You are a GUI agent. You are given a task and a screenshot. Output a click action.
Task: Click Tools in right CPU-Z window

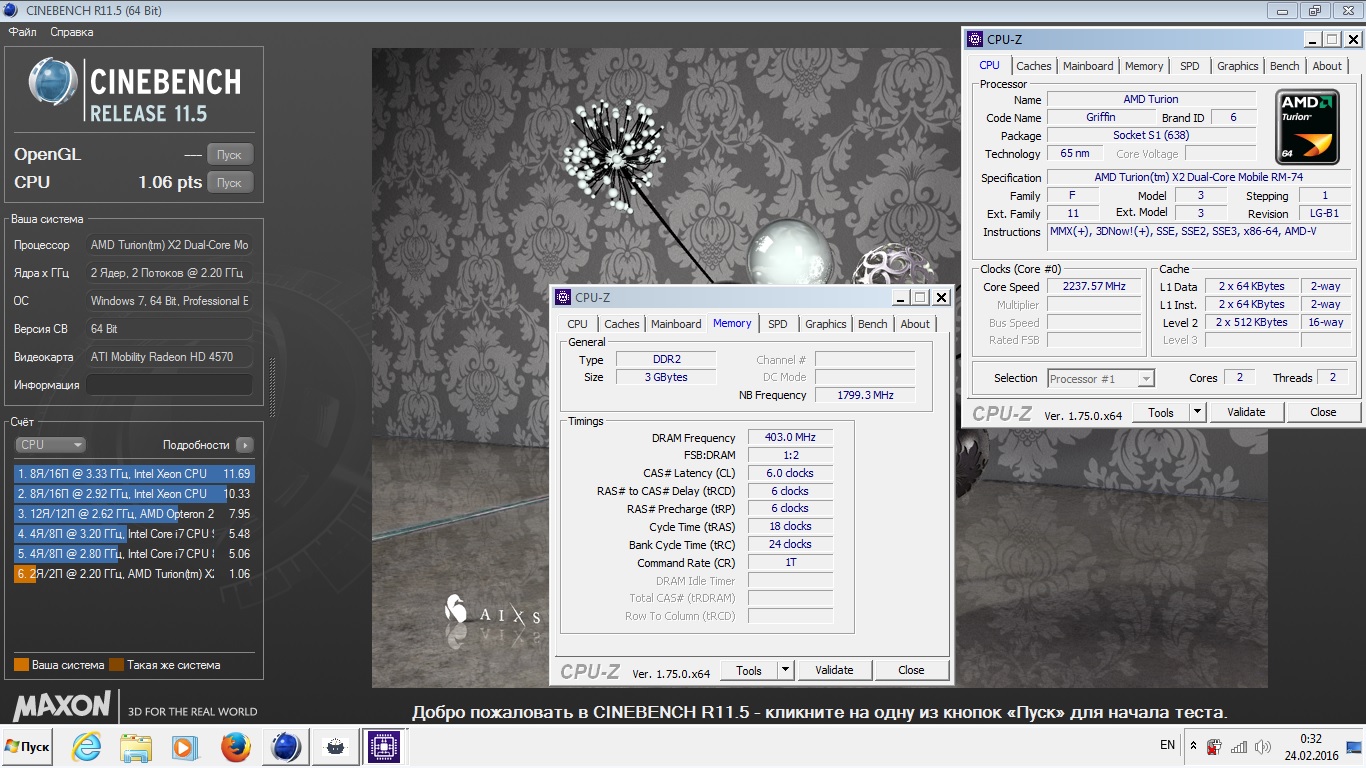1161,412
